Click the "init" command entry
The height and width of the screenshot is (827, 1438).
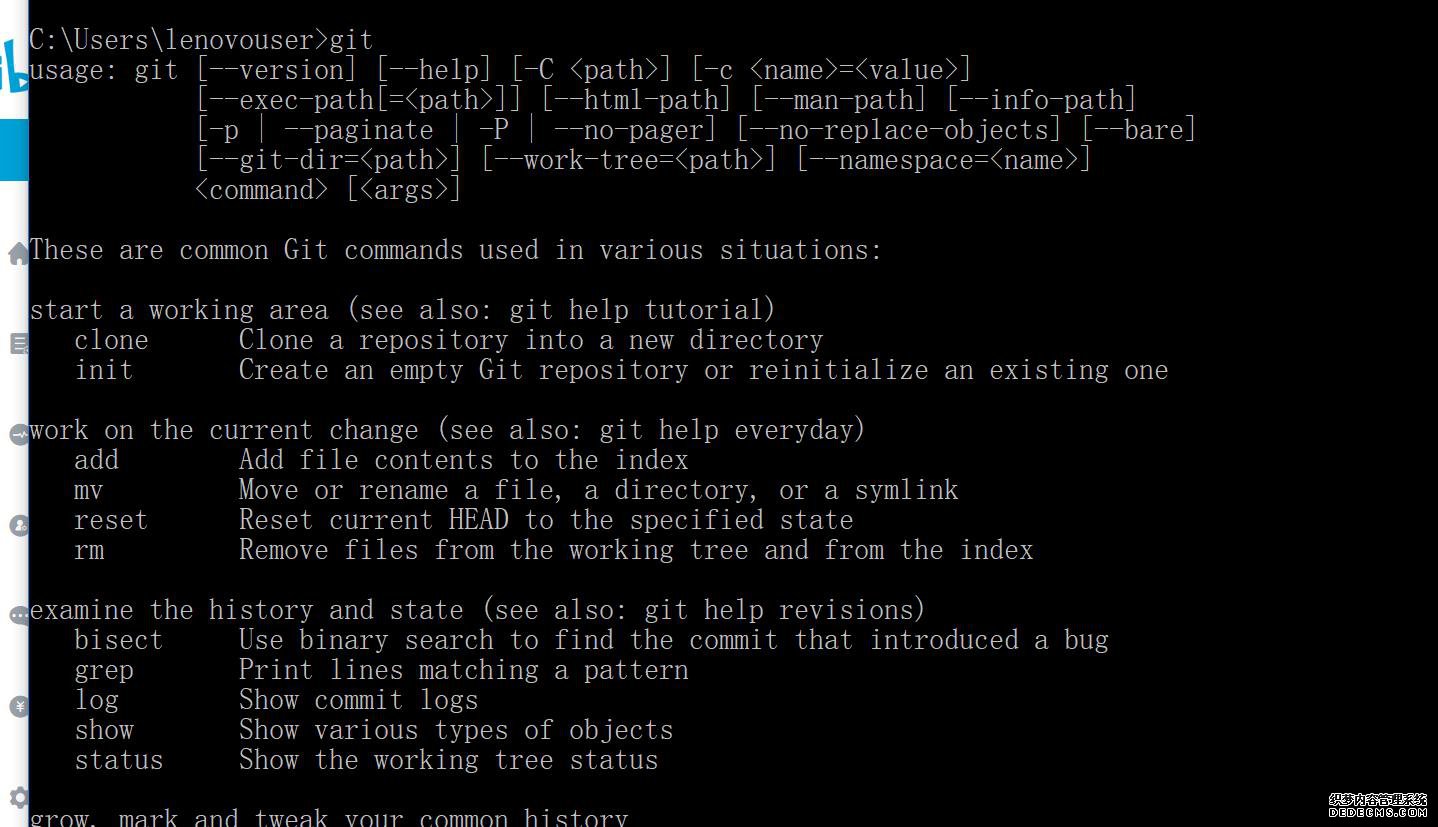103,370
